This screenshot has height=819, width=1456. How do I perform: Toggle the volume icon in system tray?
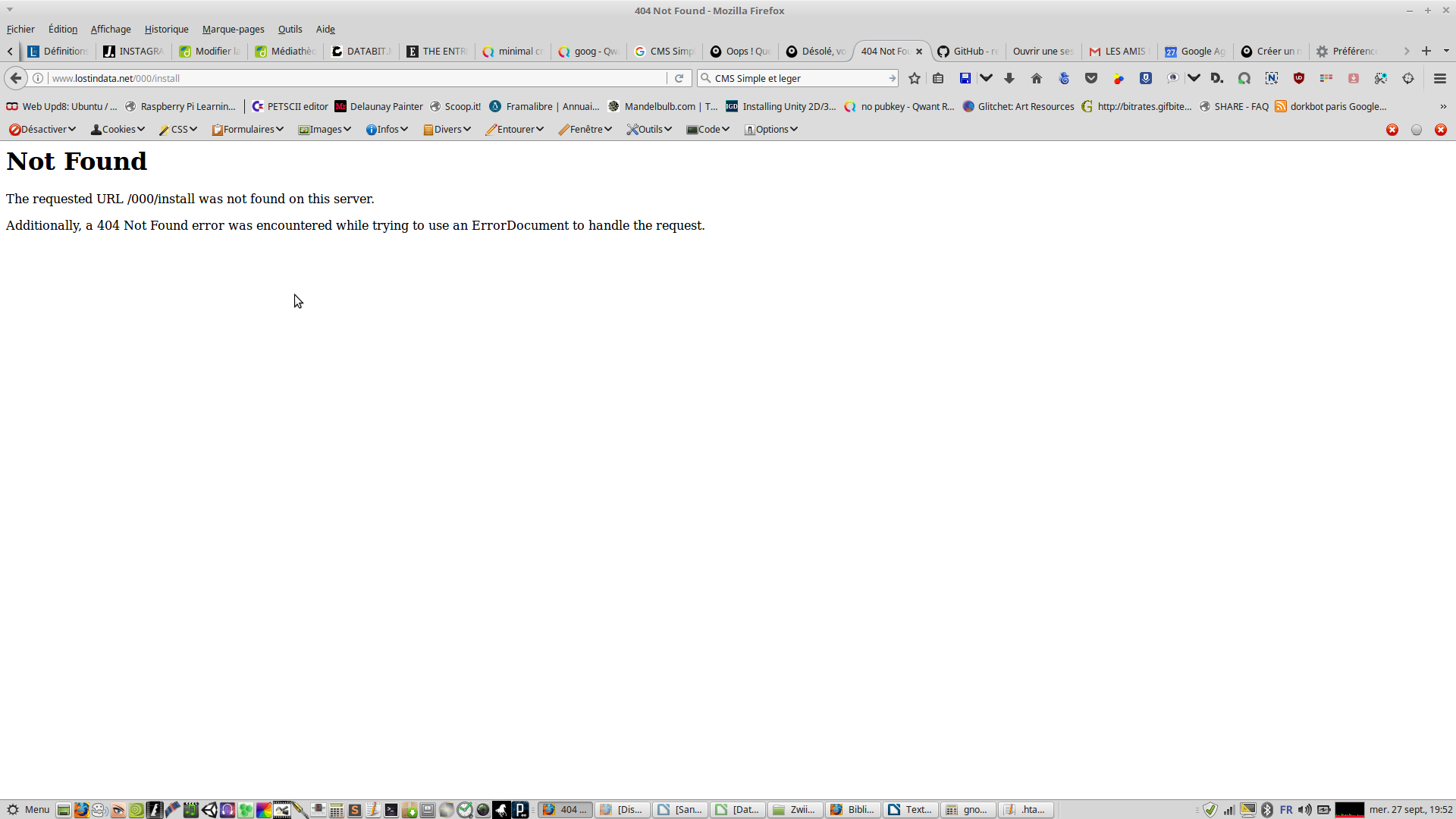point(1304,810)
